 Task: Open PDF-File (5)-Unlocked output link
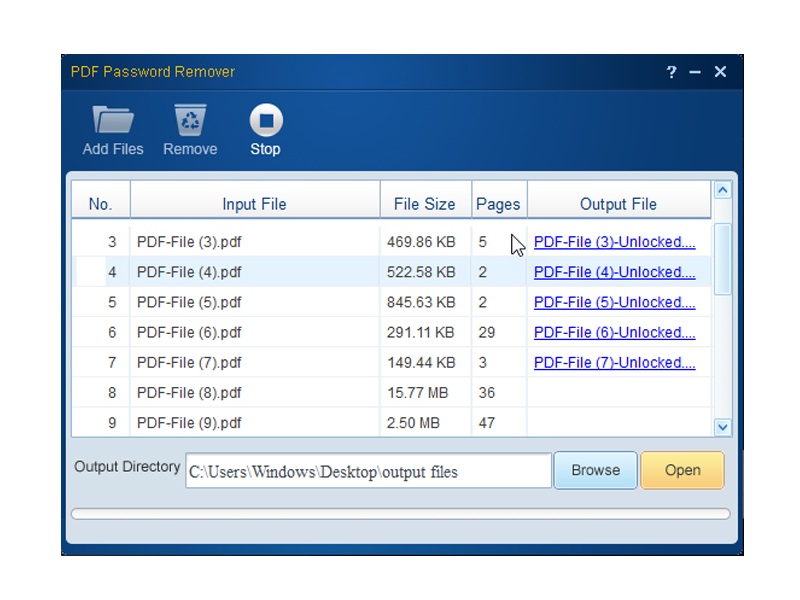coord(614,302)
